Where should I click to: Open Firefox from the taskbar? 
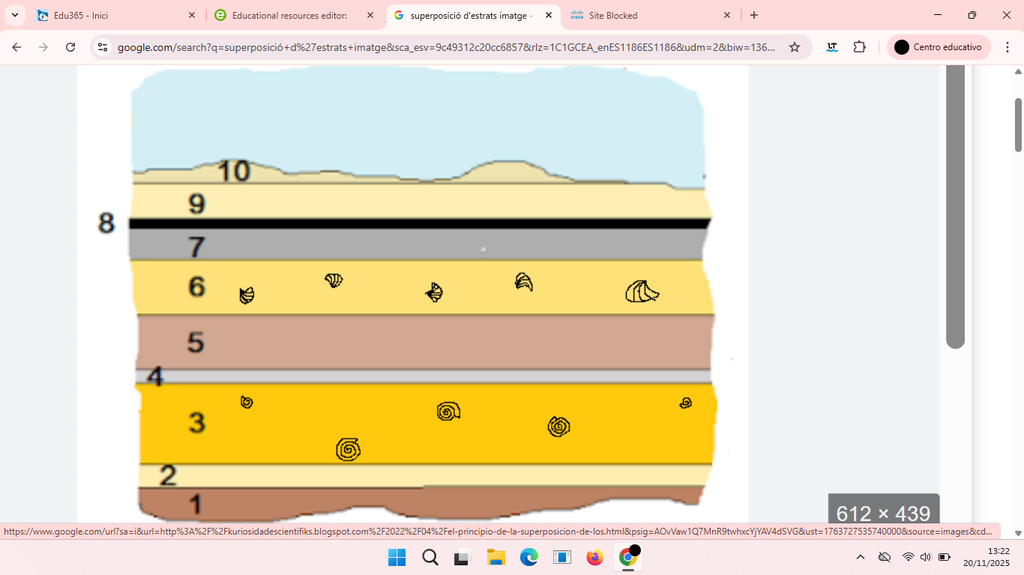click(x=594, y=557)
